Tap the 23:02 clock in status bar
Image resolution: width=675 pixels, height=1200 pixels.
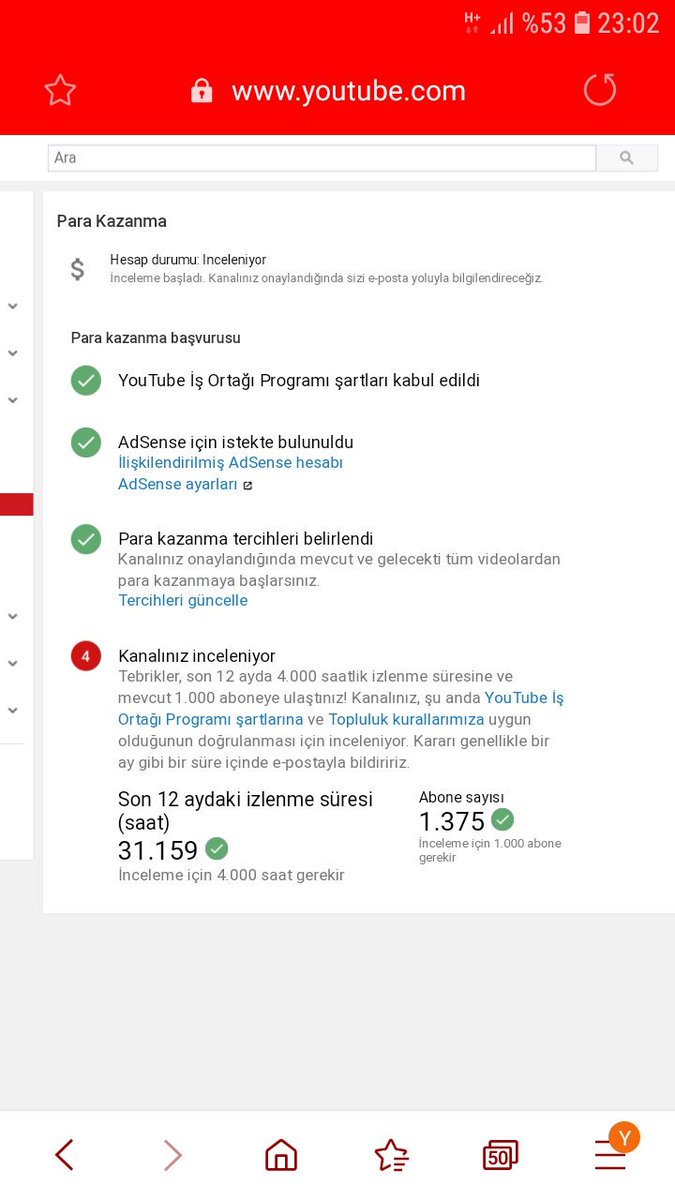tap(629, 23)
